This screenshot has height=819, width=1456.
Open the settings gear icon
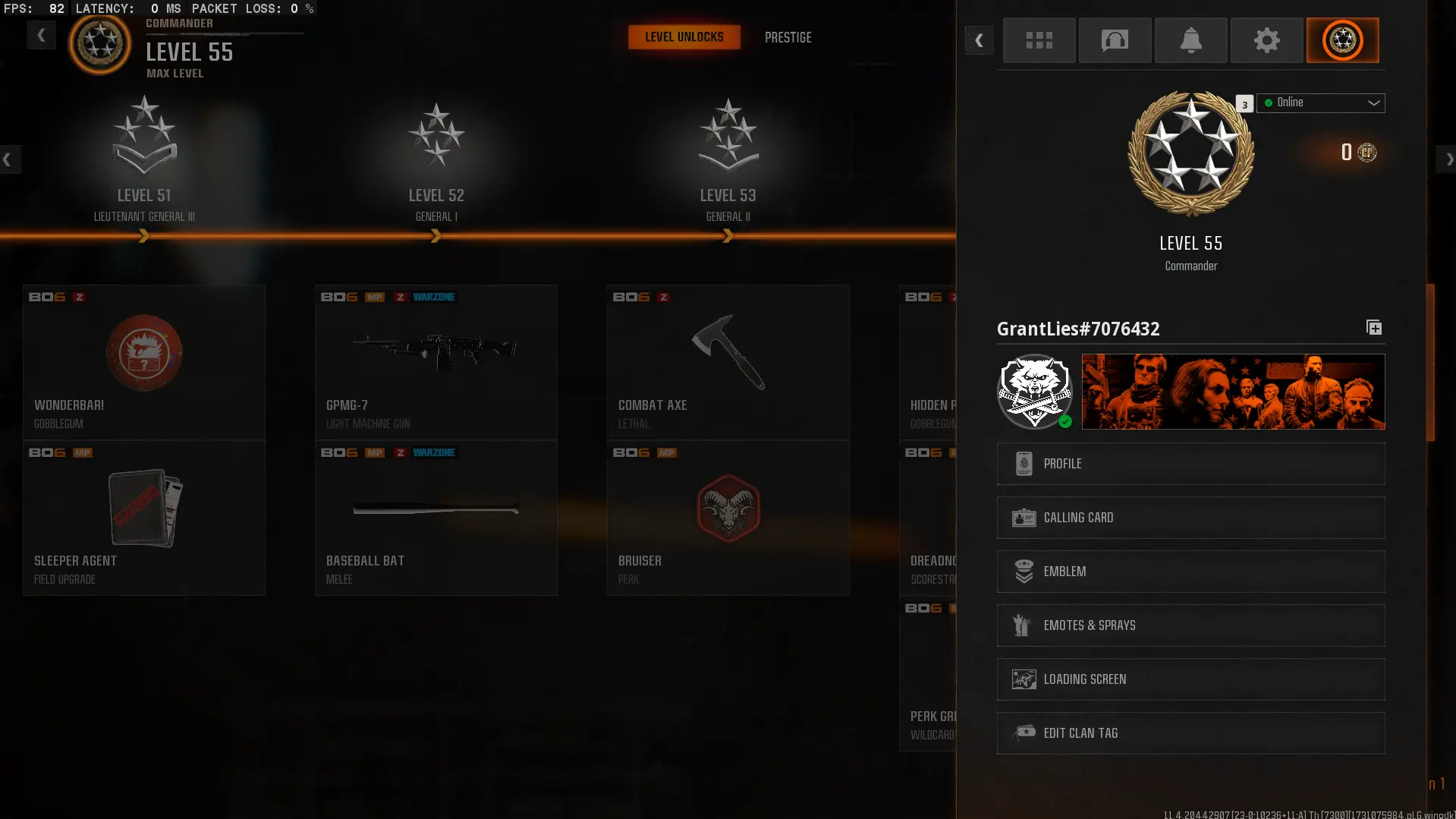click(1266, 40)
